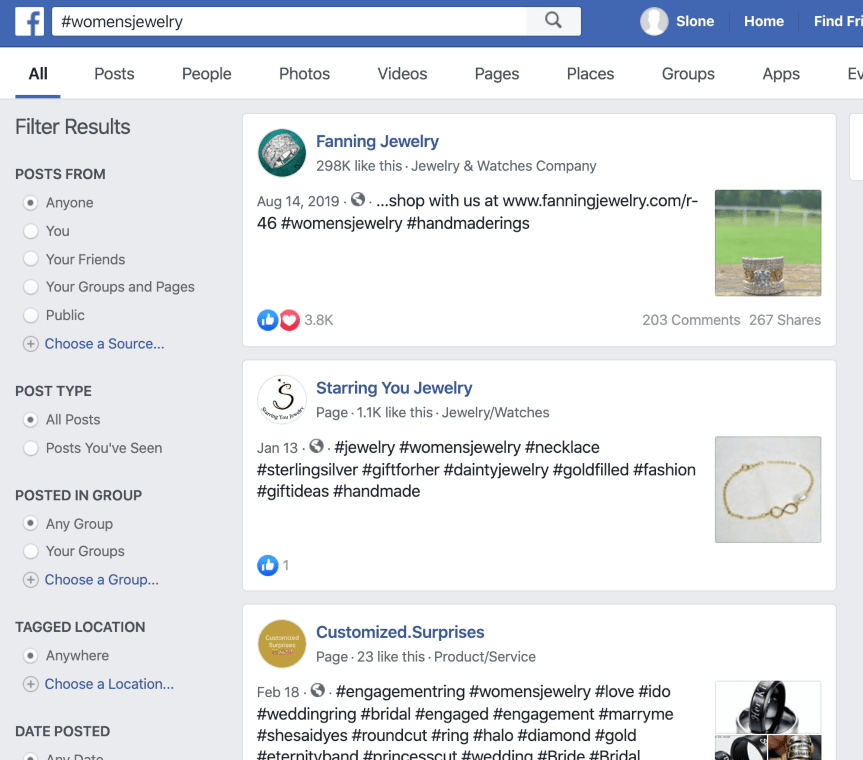The image size is (863, 760).
Task: Click the Love reaction icon on Fanning Jewelry post
Action: coord(289,320)
